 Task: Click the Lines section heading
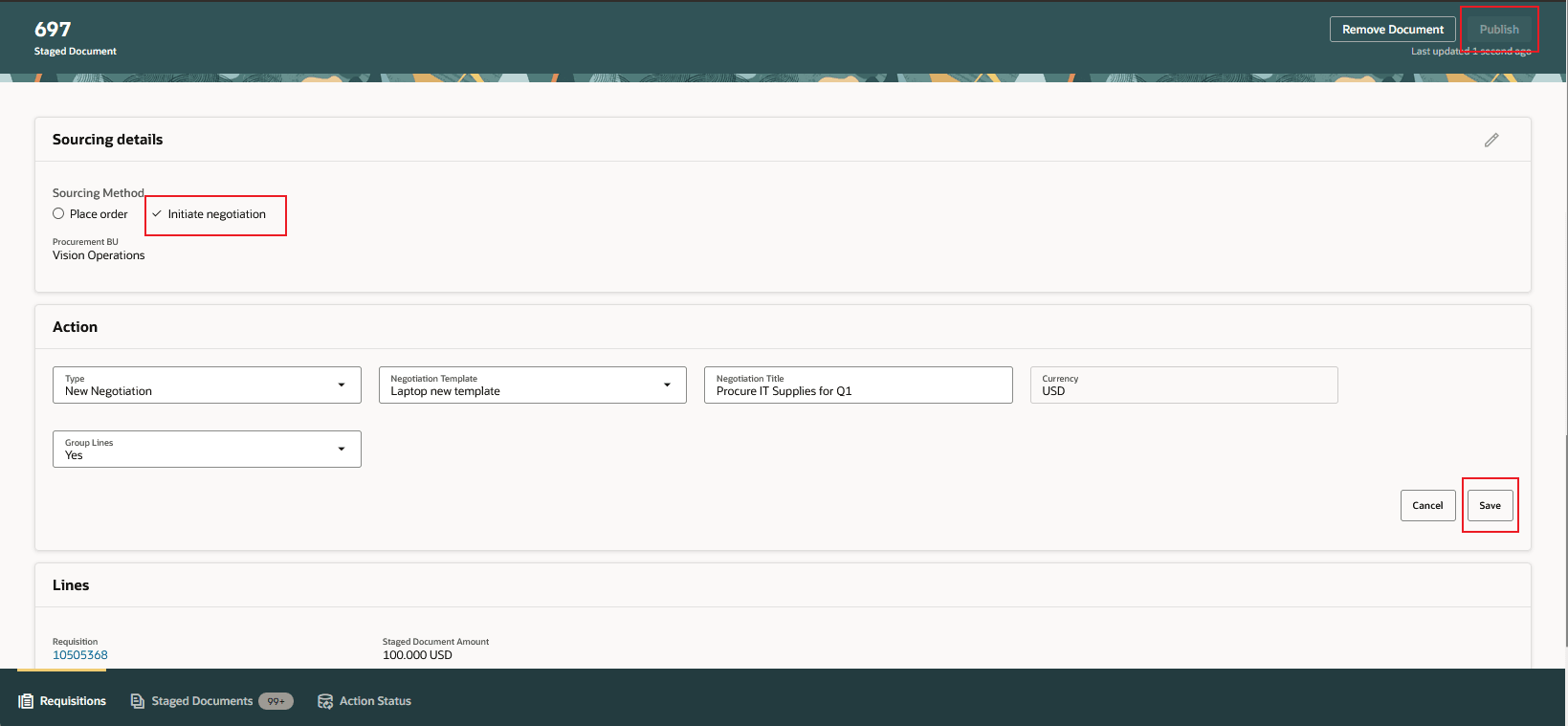[71, 585]
